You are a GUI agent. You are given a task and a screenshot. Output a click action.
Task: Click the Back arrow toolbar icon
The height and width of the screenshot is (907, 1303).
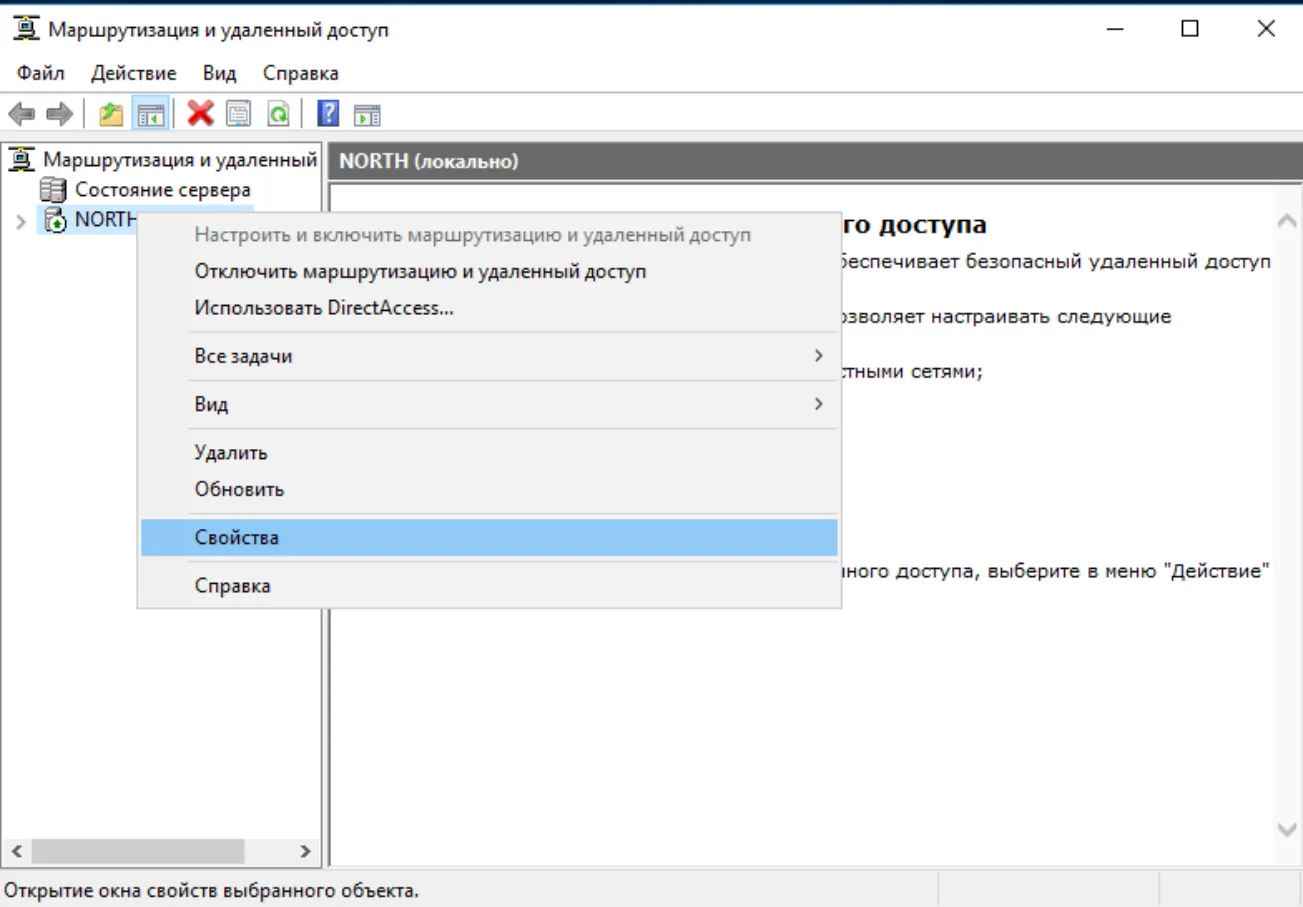(x=21, y=114)
